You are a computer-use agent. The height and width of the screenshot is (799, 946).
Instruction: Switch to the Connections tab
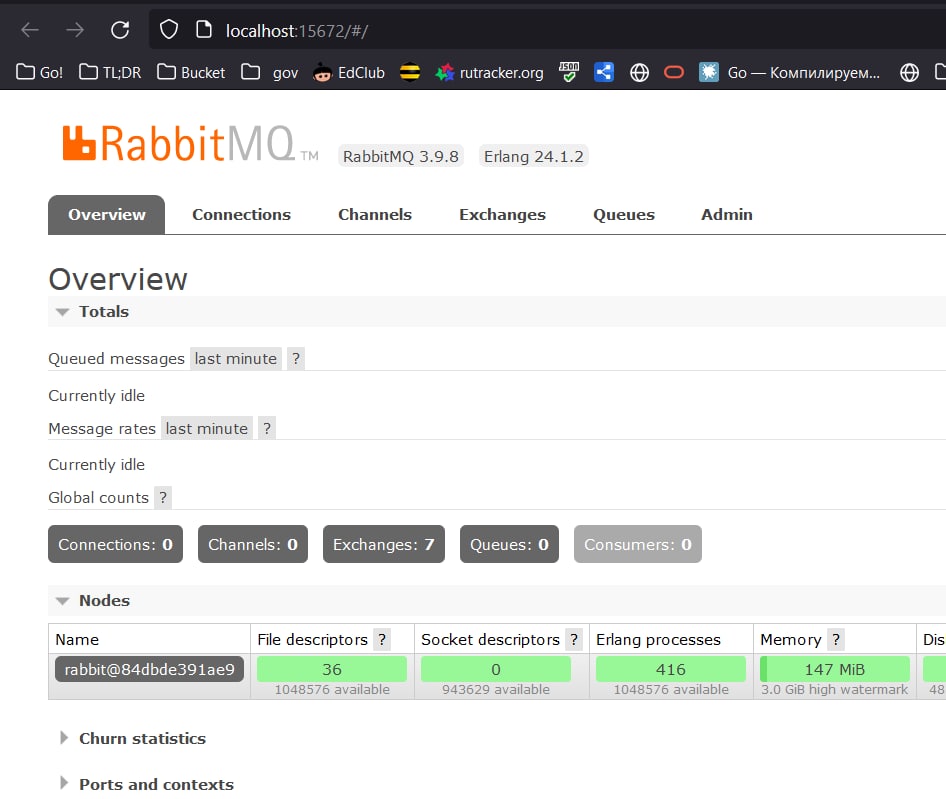point(241,214)
